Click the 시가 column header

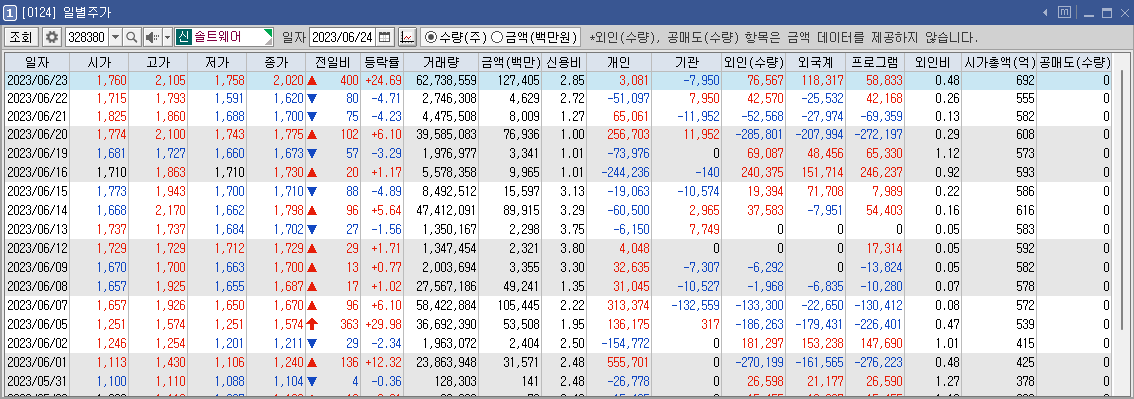click(100, 62)
